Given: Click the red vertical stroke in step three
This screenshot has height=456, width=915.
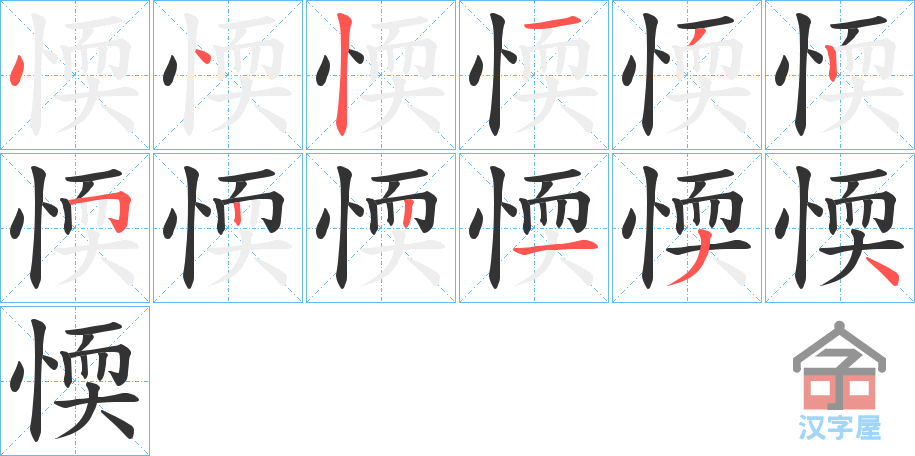Looking at the screenshot, I should tap(343, 75).
